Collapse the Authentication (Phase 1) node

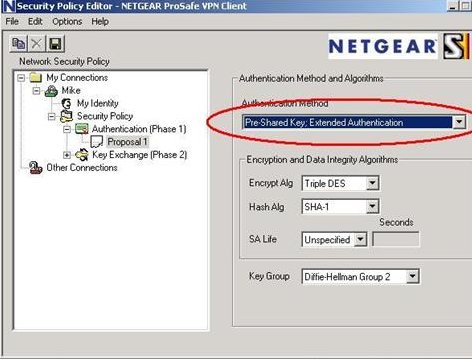coord(67,129)
